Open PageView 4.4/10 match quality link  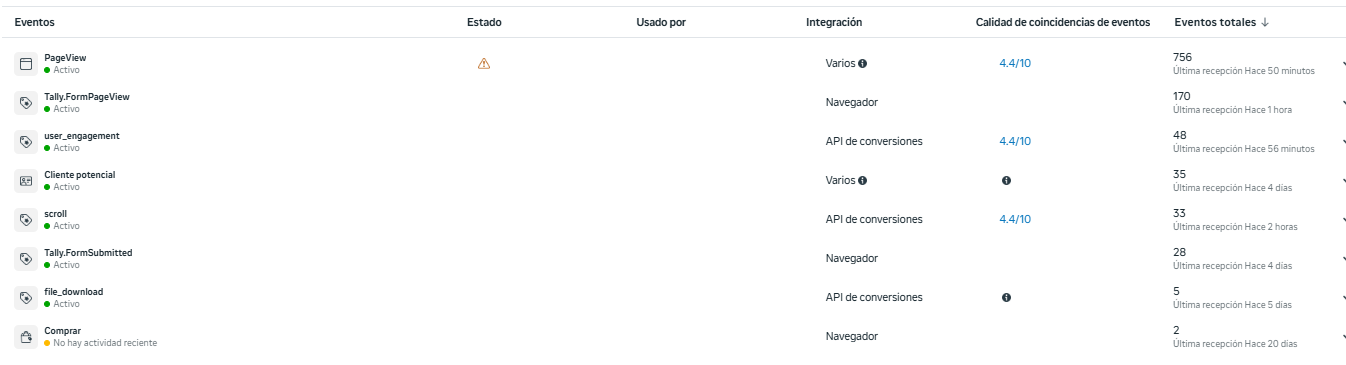click(x=1015, y=63)
